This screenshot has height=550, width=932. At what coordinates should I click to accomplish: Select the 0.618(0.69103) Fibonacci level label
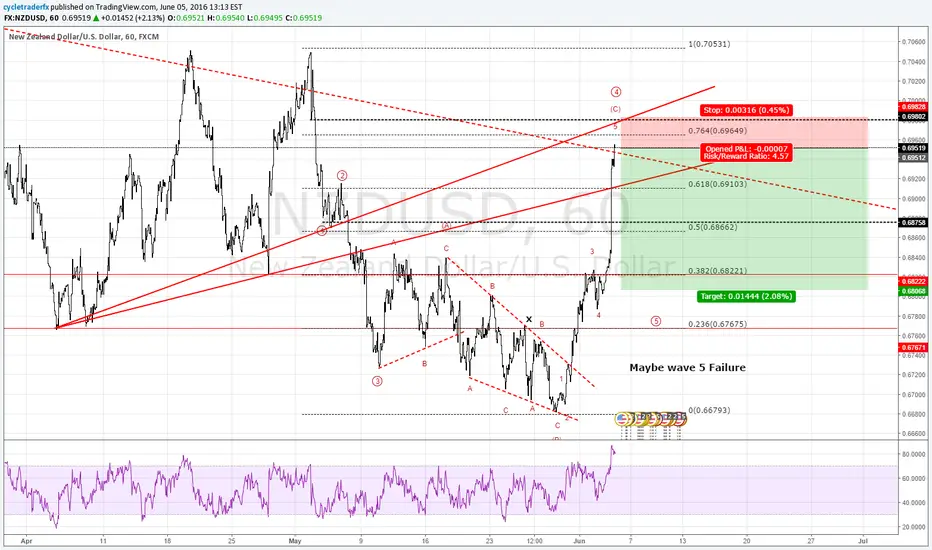click(717, 184)
